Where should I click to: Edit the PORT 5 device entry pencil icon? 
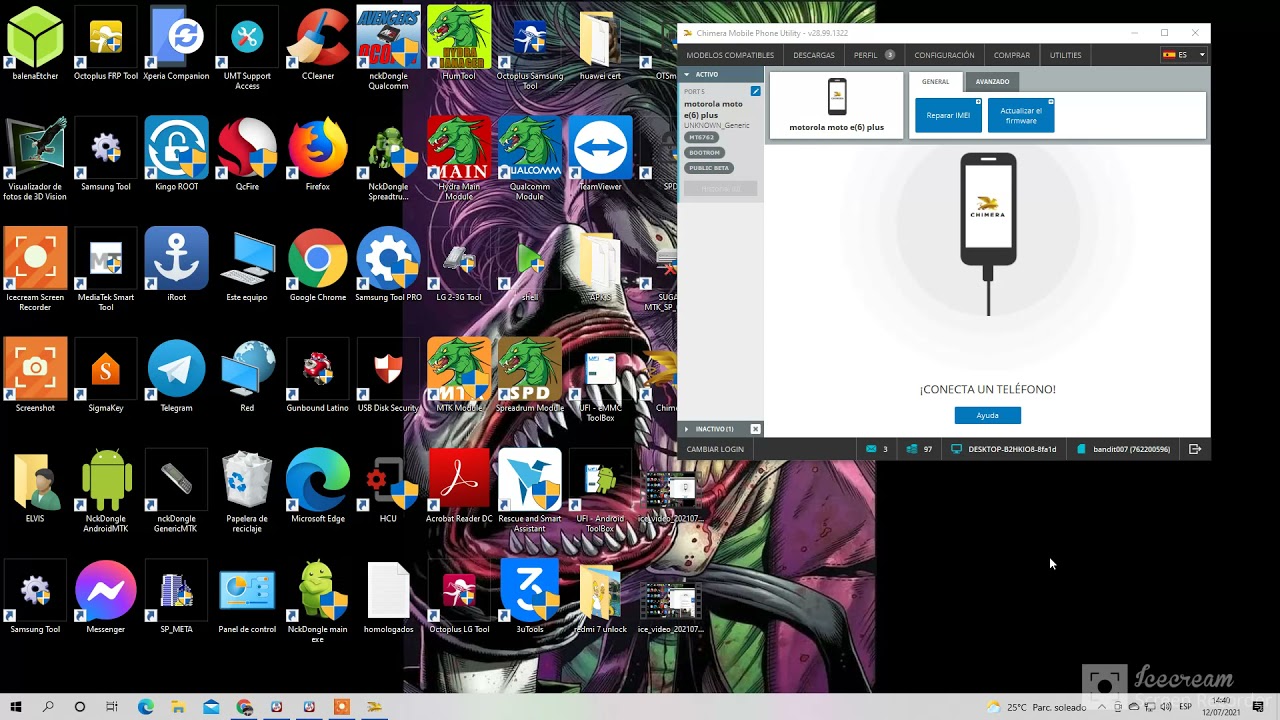(x=755, y=91)
